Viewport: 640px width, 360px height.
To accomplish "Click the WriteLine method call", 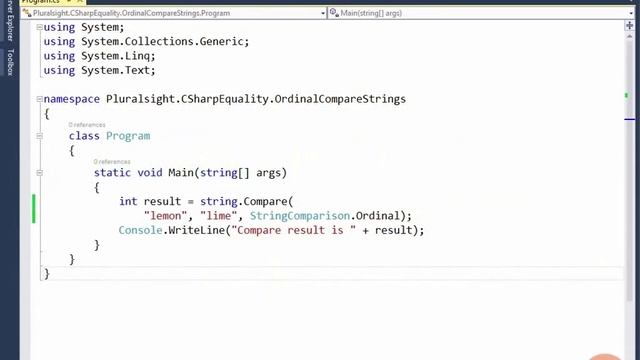I will 197,230.
